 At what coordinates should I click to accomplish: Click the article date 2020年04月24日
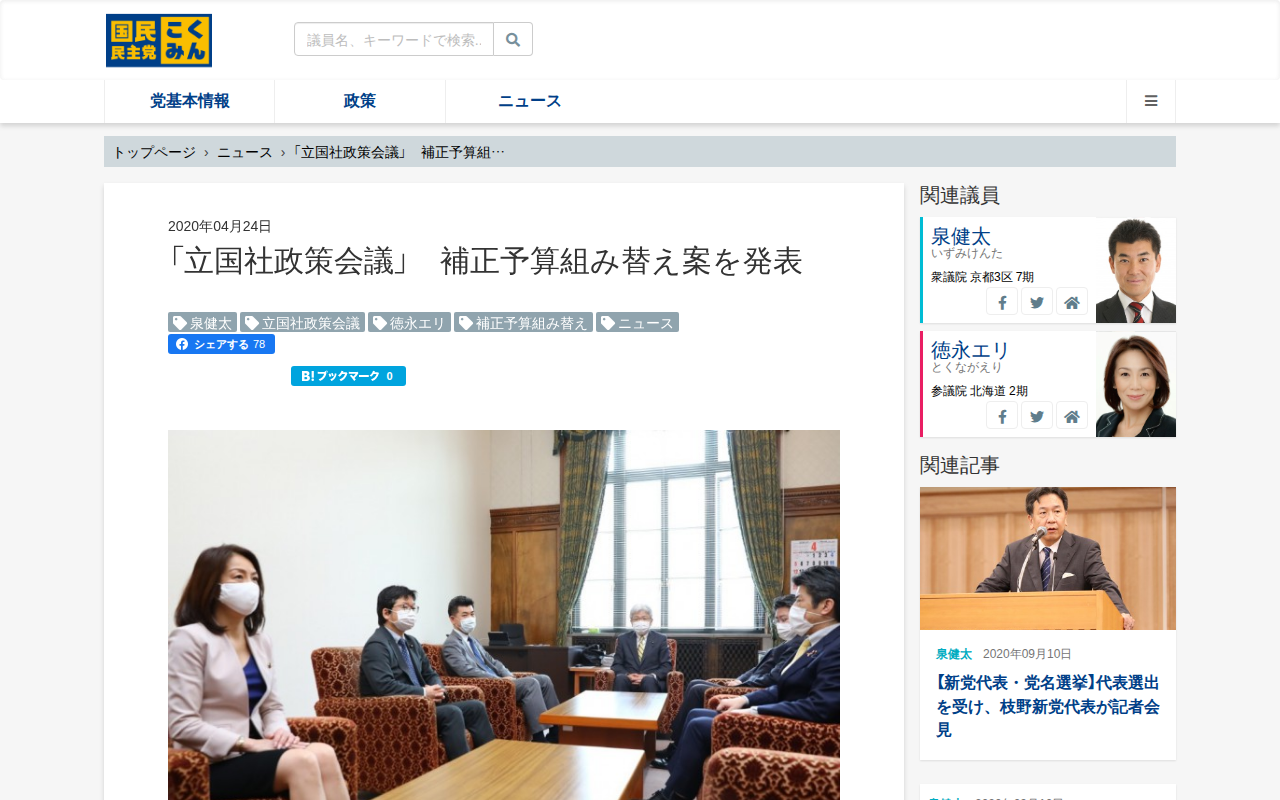pos(220,226)
